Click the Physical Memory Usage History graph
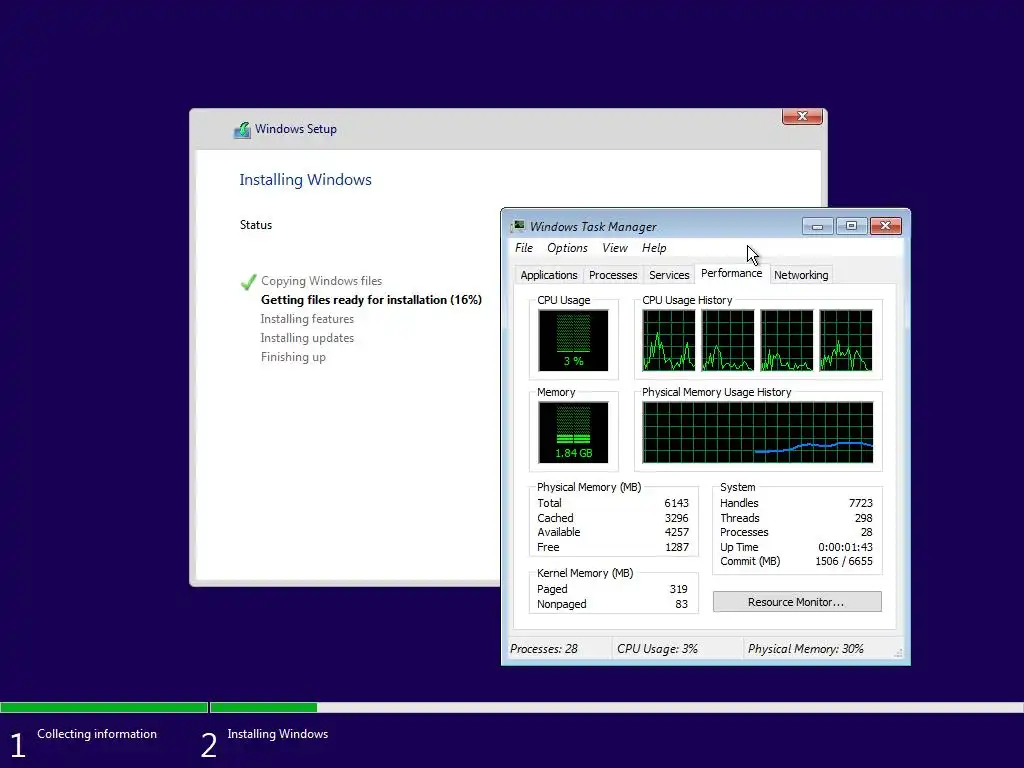The height and width of the screenshot is (768, 1024). pyautogui.click(x=758, y=432)
